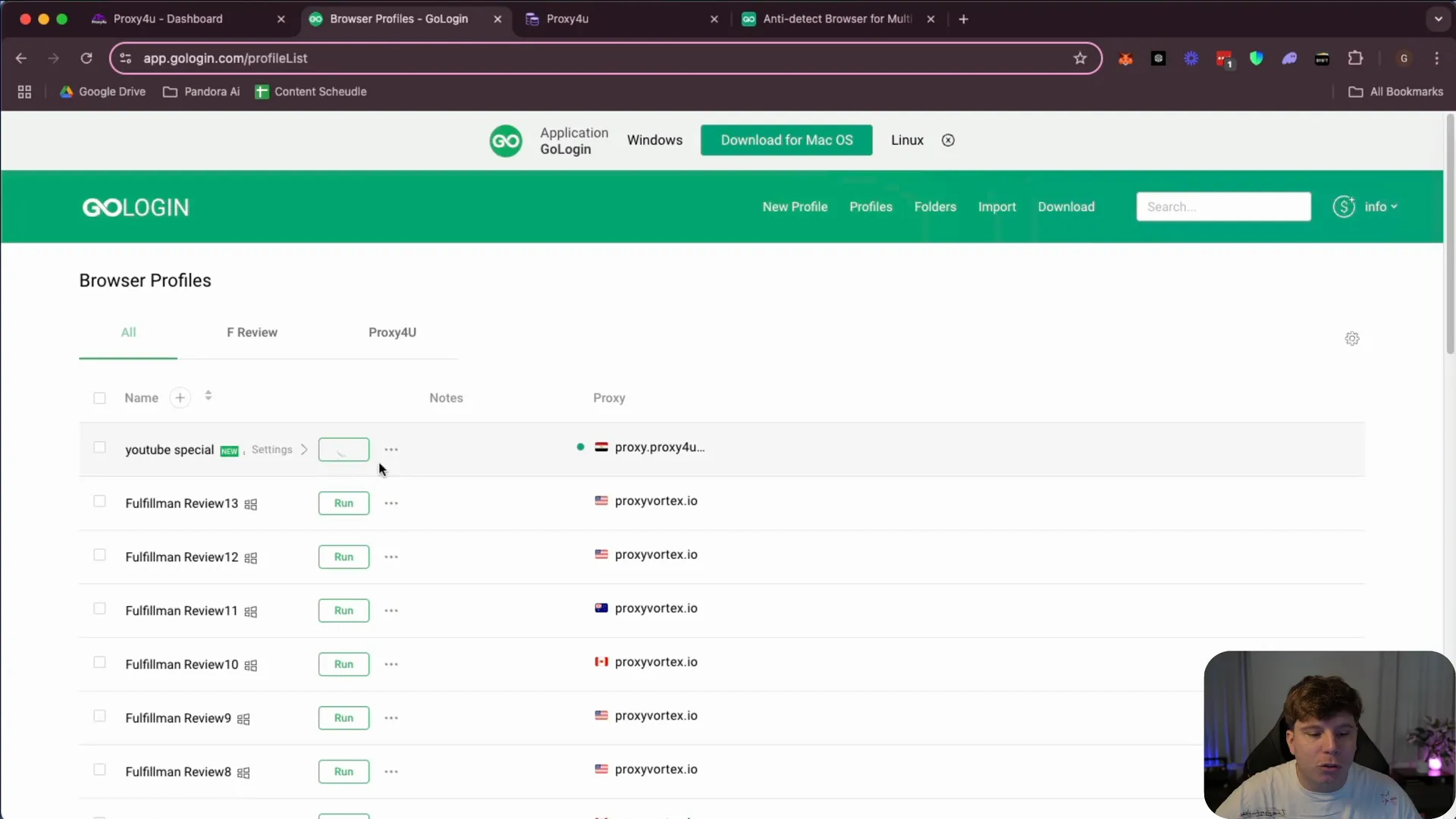Check the youtube special profile checkbox

click(99, 447)
